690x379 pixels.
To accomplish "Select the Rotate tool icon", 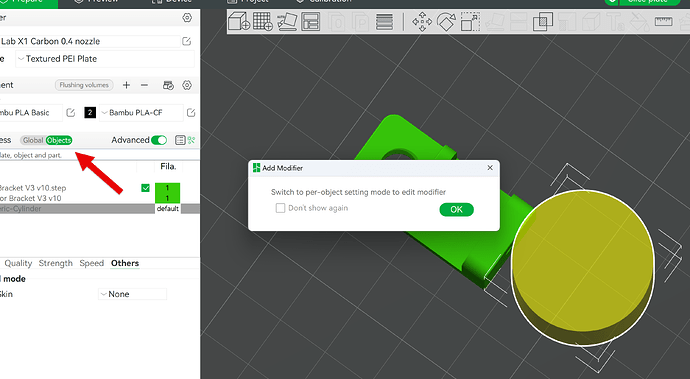I will pyautogui.click(x=446, y=22).
